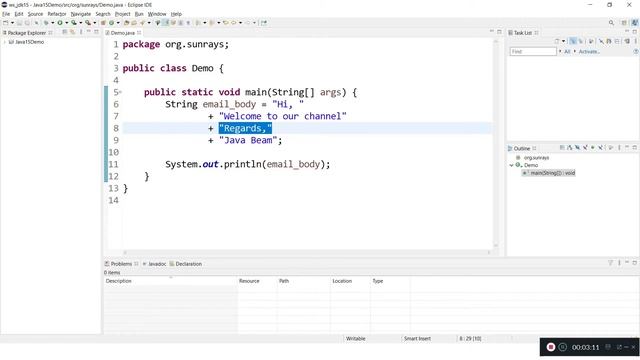Pause the screen recording

[x=563, y=347]
